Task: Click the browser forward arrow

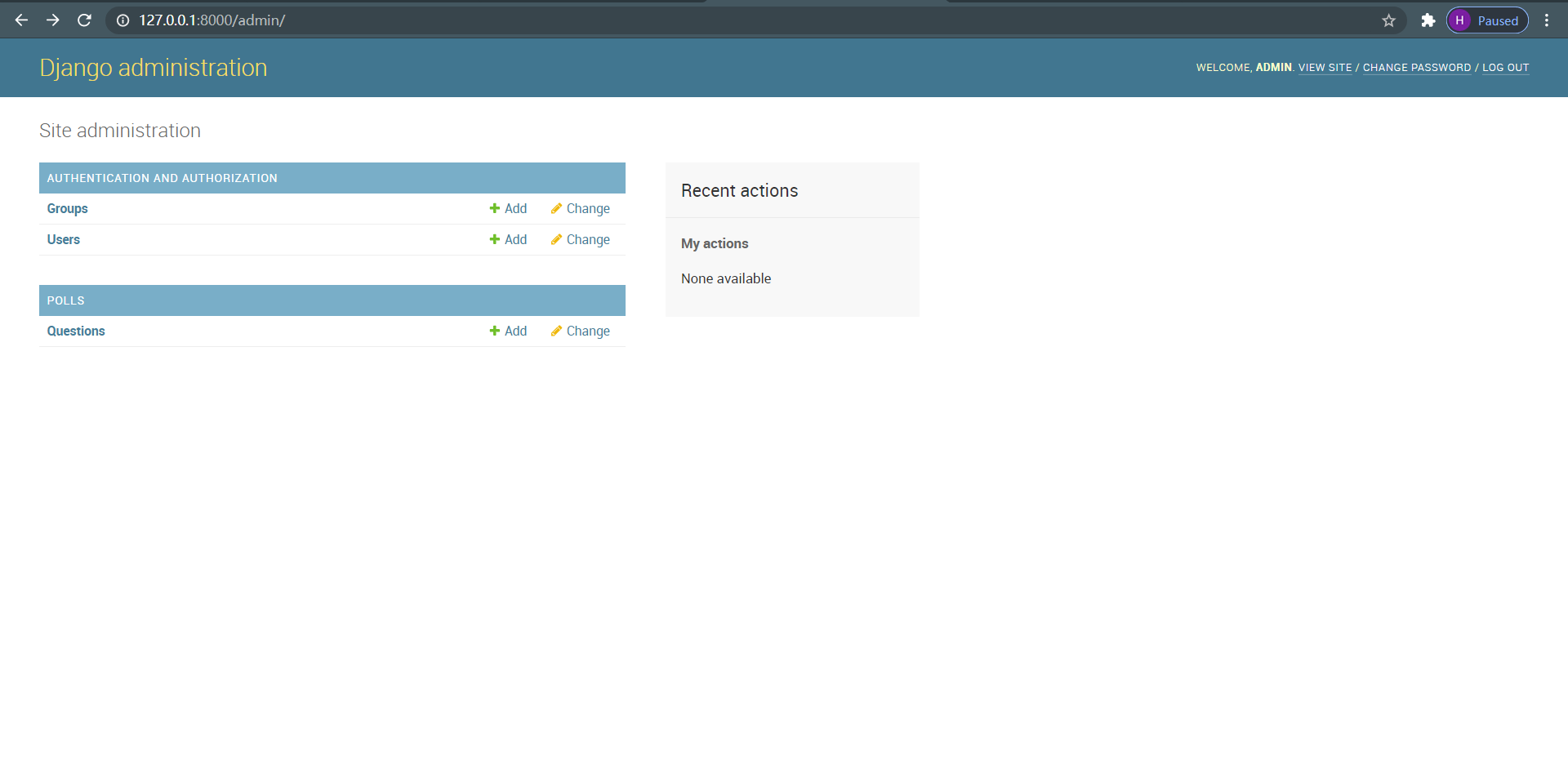Action: click(53, 20)
